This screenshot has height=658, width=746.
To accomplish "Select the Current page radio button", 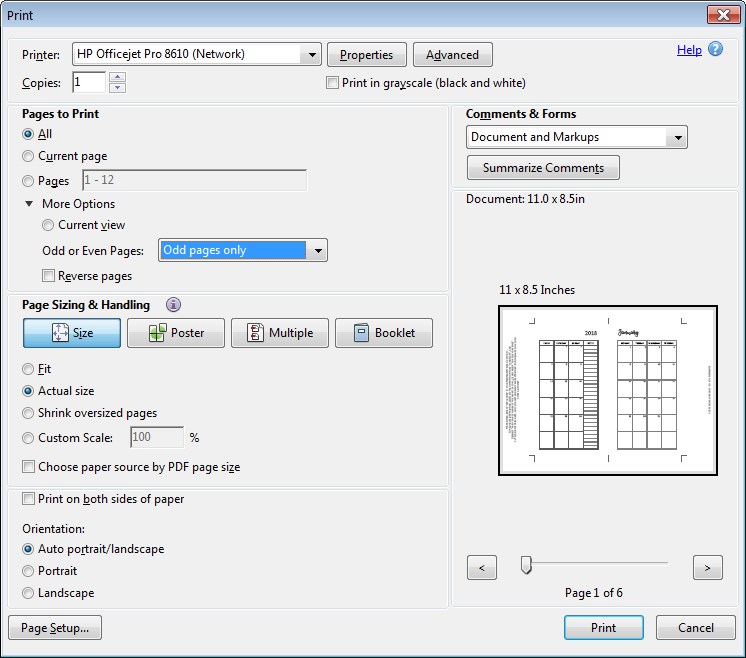I will click(28, 156).
